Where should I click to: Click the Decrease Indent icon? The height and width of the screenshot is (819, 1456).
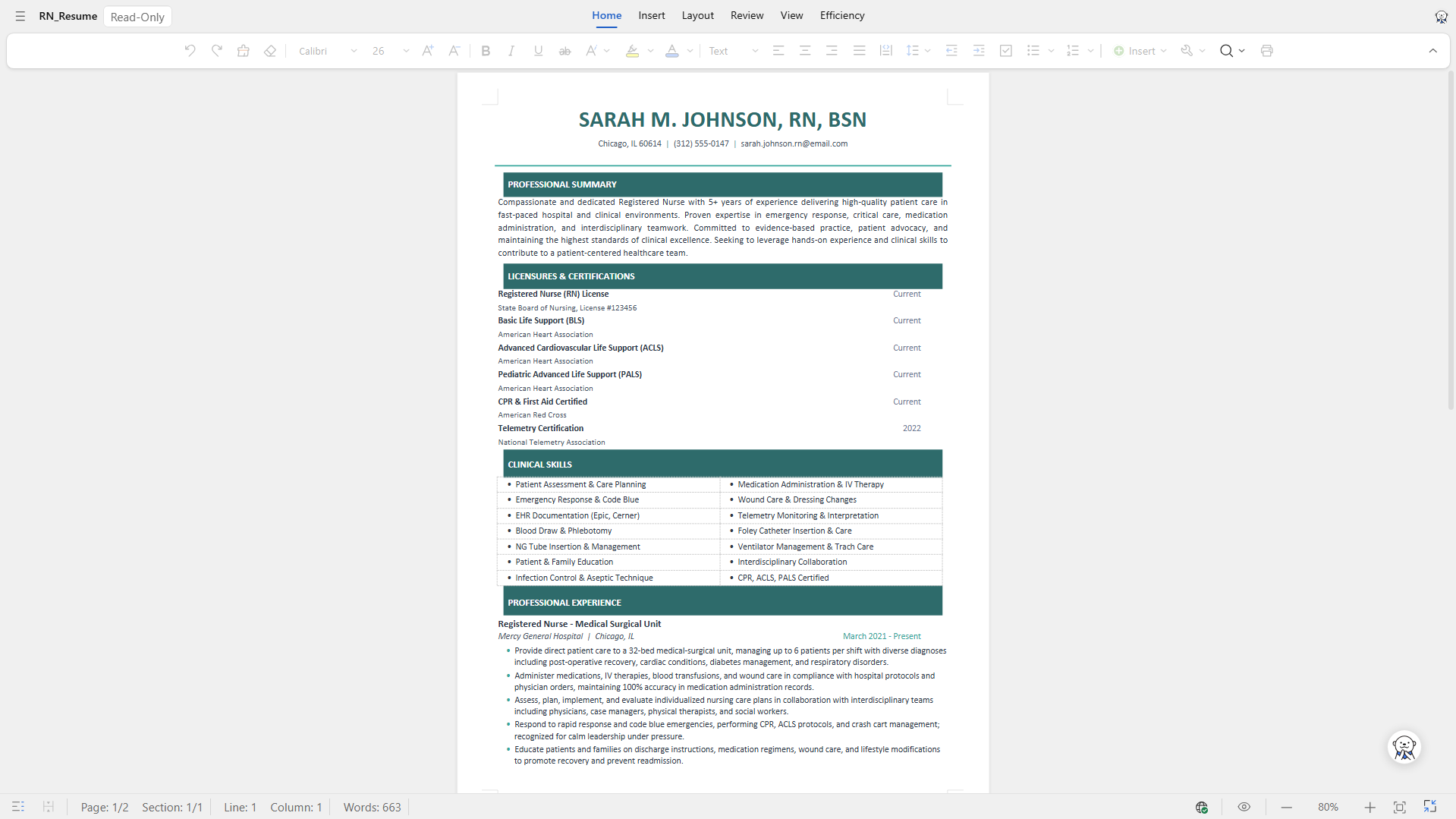point(951,51)
